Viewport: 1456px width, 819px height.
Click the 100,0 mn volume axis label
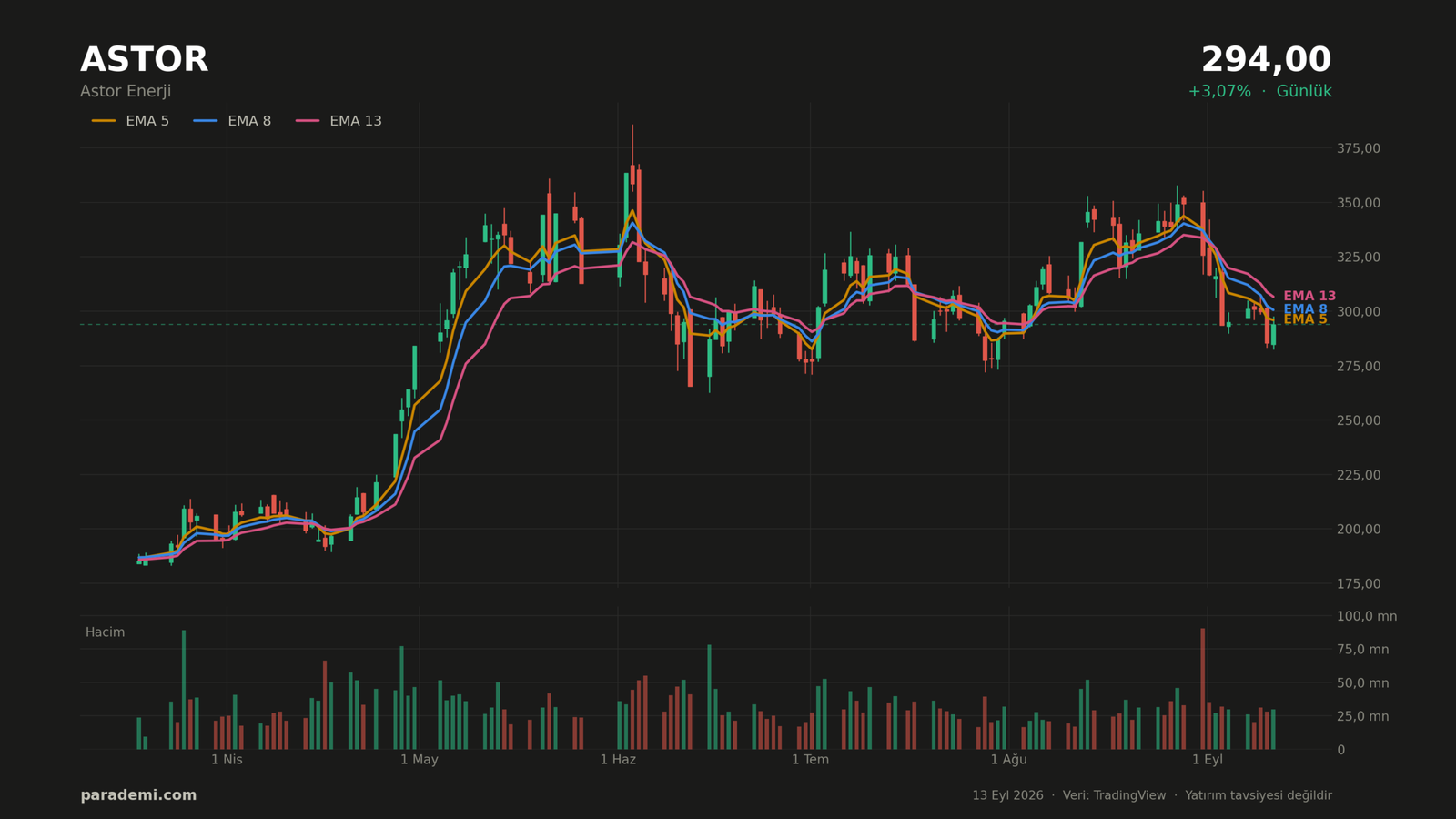1366,616
